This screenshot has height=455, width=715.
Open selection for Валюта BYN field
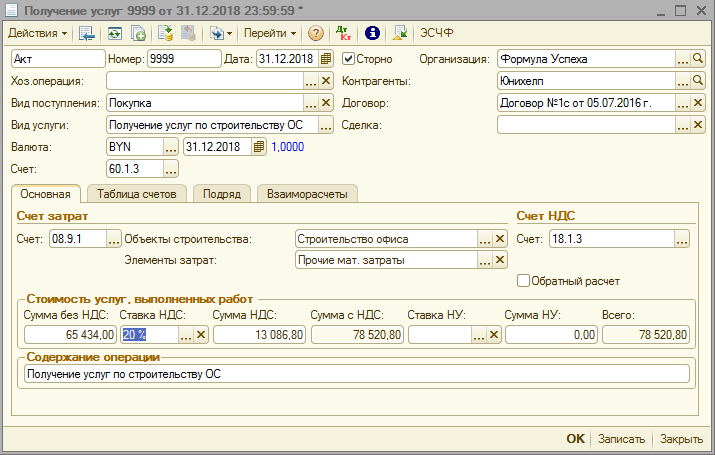pyautogui.click(x=169, y=147)
